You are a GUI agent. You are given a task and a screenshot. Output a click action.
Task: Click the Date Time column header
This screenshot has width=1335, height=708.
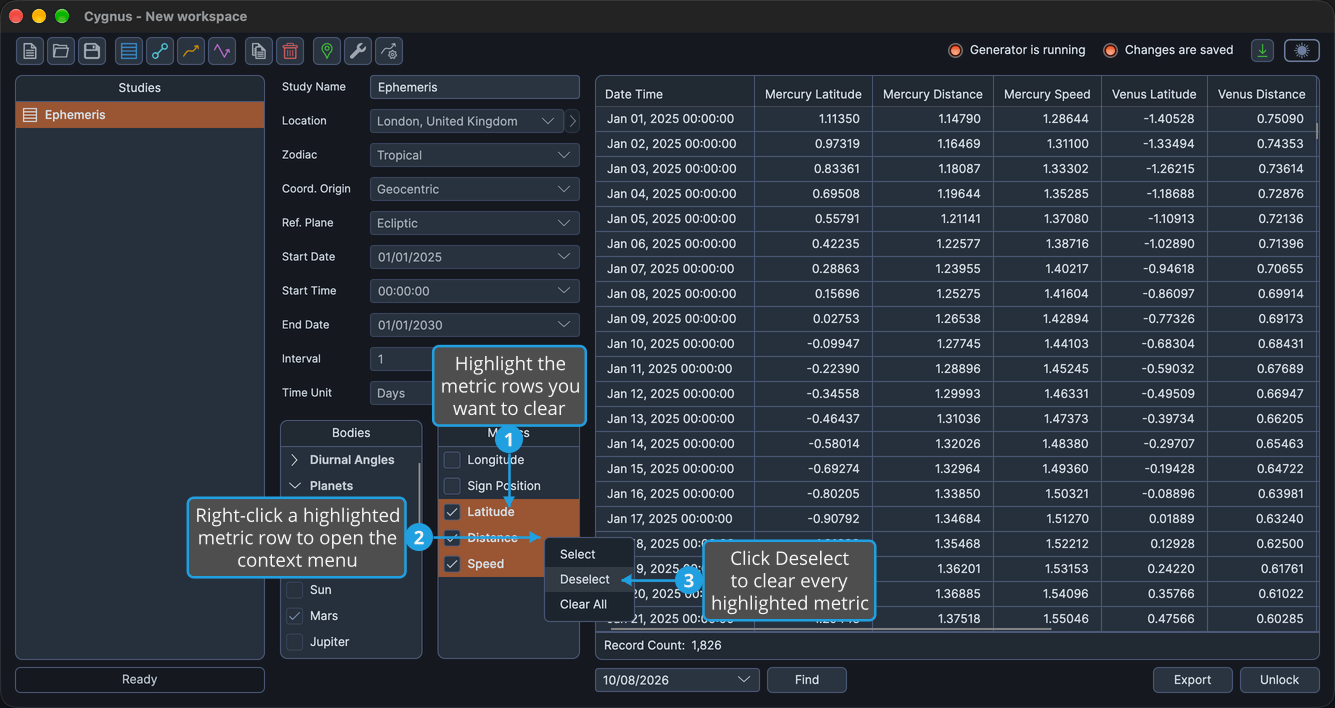675,94
